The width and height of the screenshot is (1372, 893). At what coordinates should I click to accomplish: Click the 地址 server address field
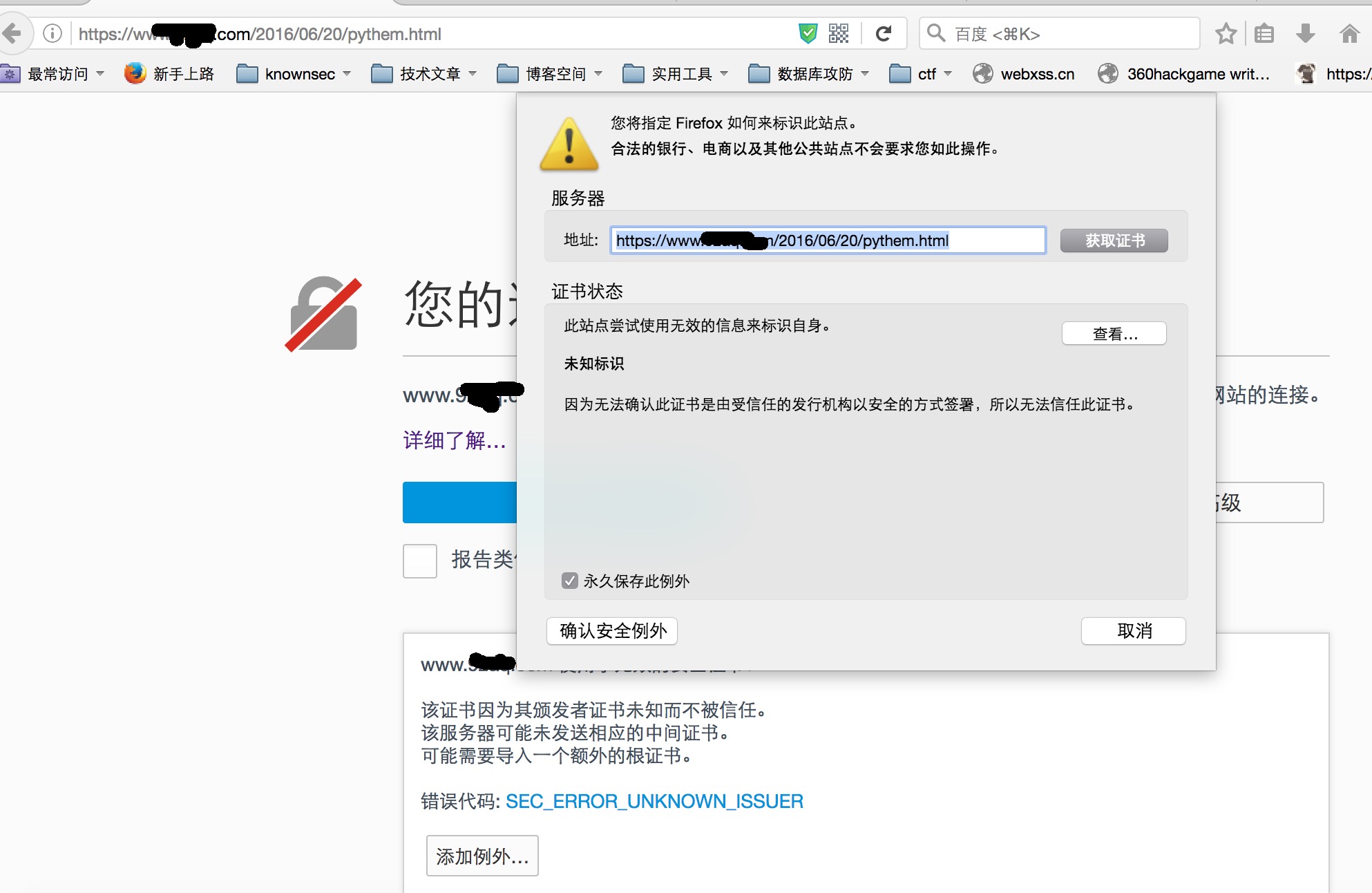[827, 241]
